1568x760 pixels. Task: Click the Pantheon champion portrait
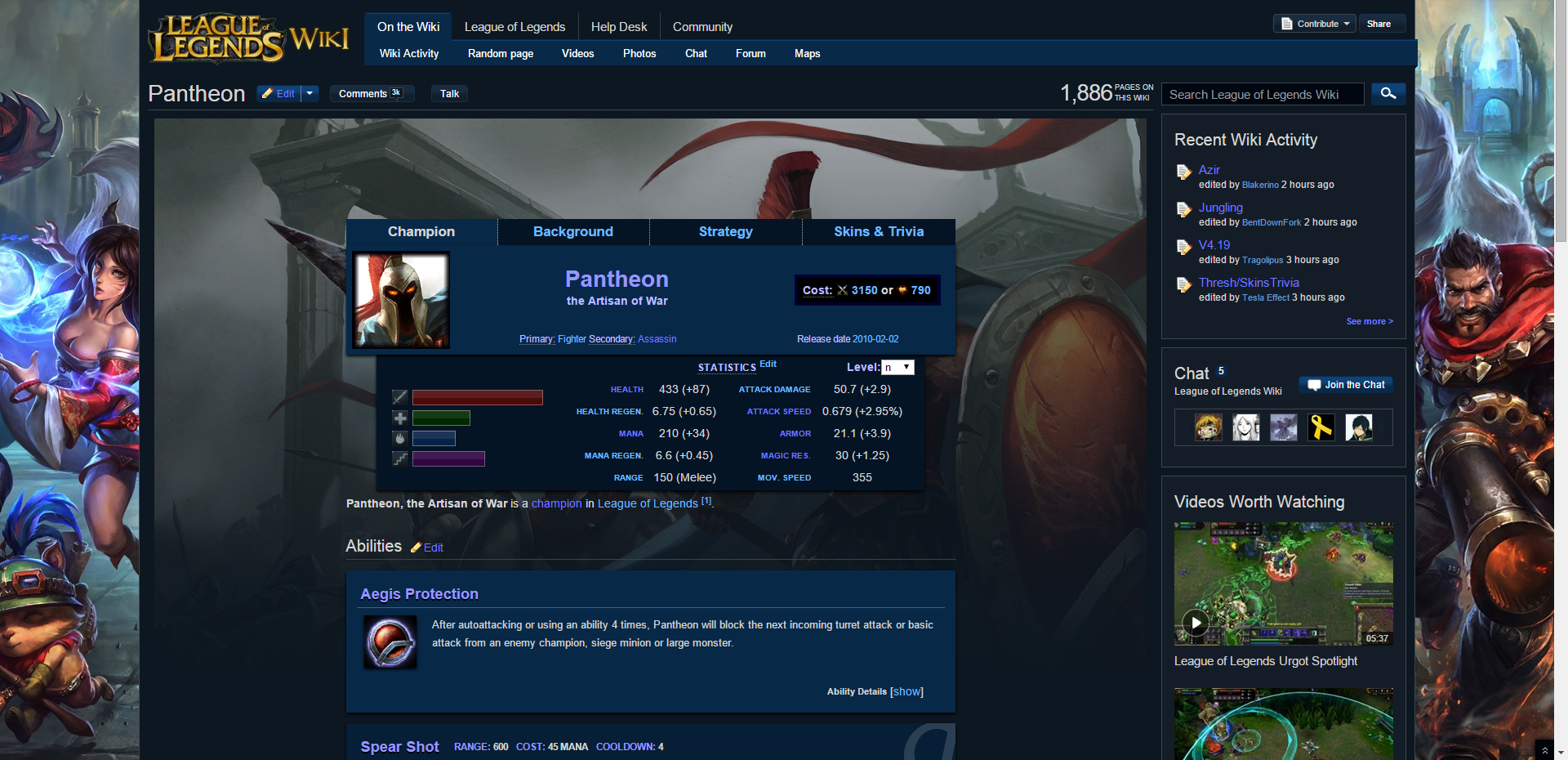pos(401,300)
